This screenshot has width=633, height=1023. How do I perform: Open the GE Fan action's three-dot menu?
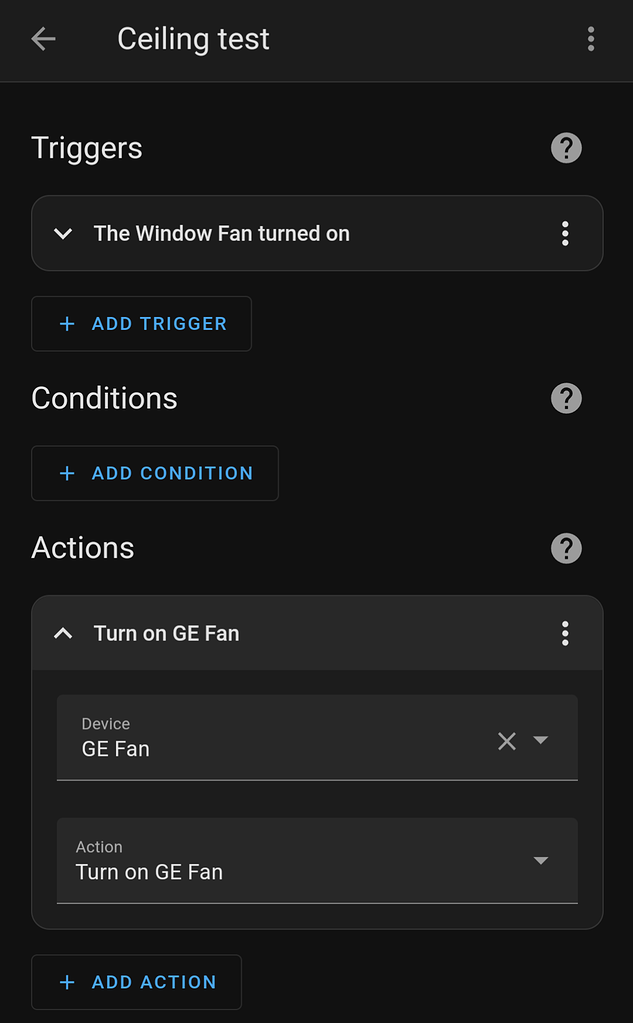[x=565, y=633]
